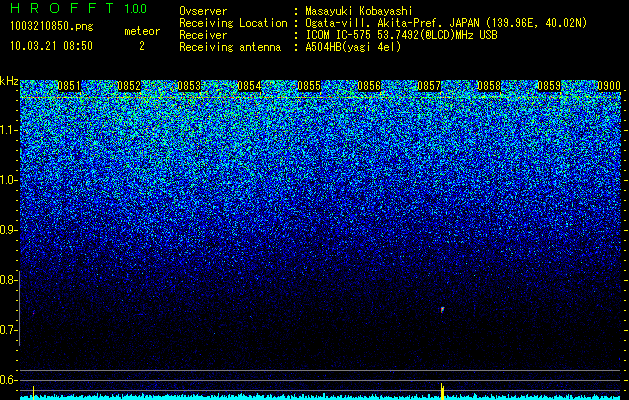Viewport: 629px width, 400px height.
Task: Click the meteor count value 2
Action: [142, 46]
